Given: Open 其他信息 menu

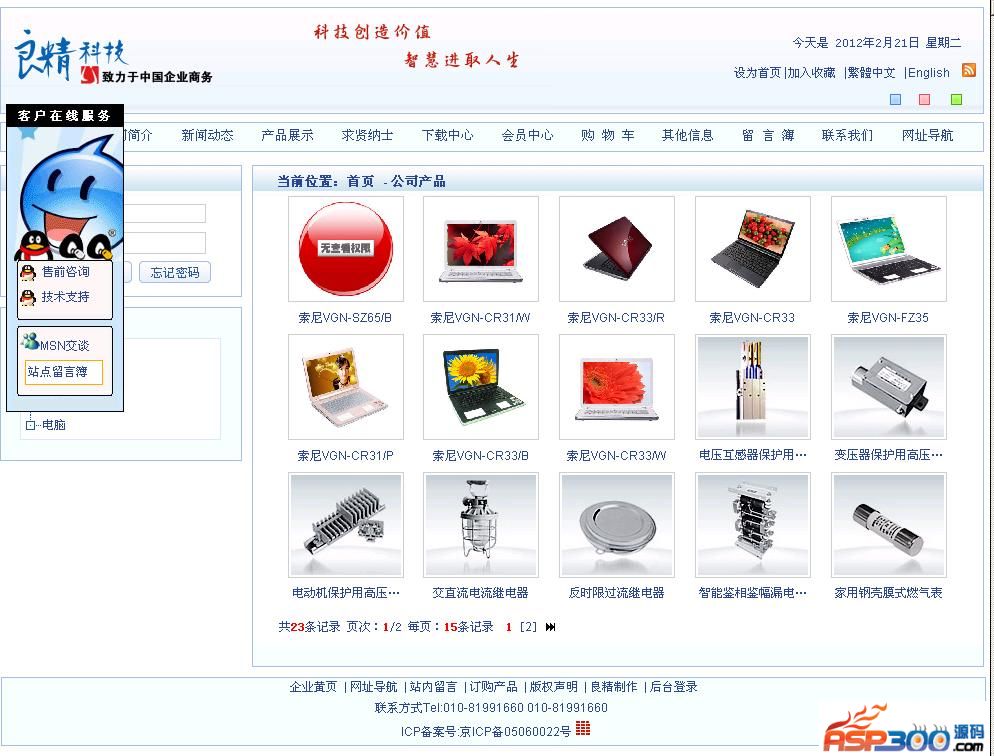Looking at the screenshot, I should pos(688,136).
